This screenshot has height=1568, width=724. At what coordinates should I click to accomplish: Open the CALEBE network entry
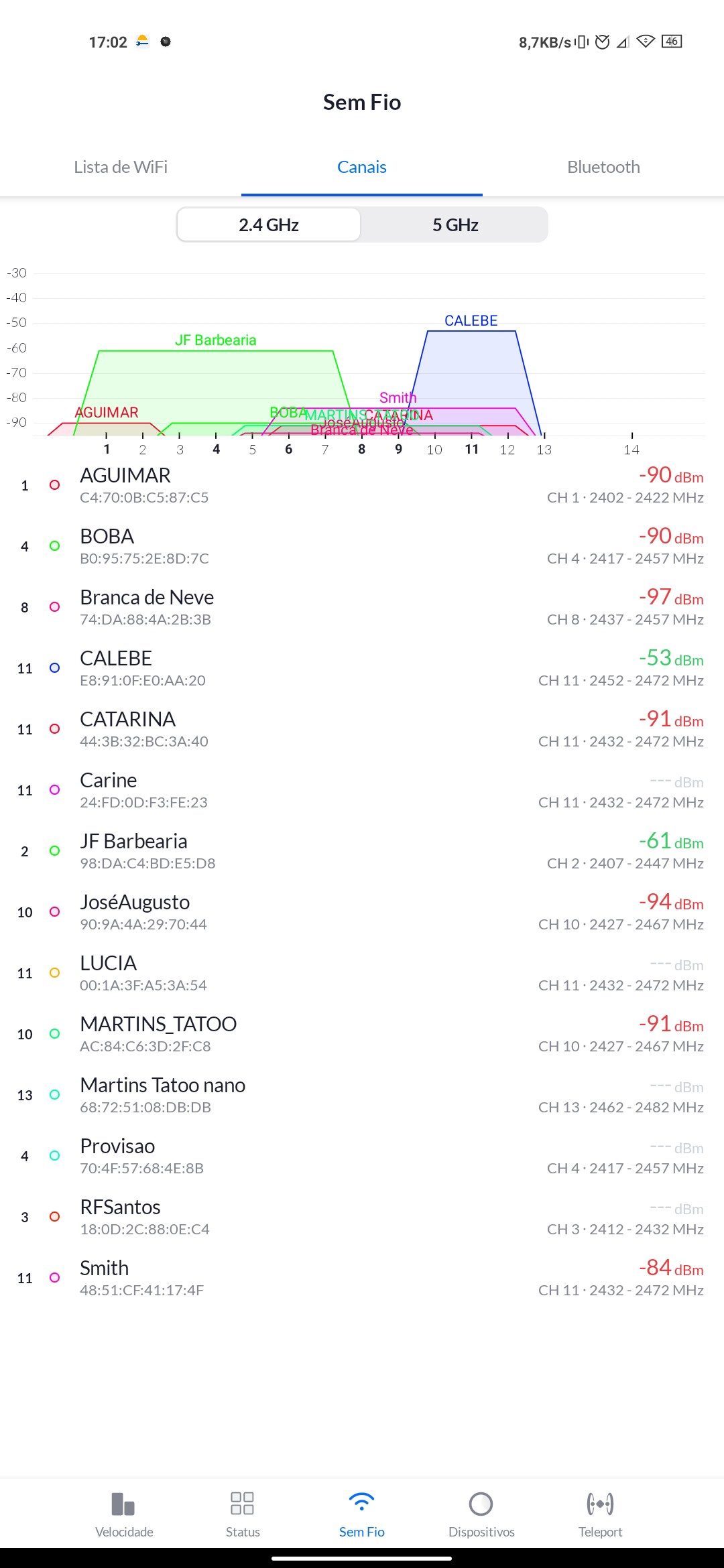click(x=362, y=668)
